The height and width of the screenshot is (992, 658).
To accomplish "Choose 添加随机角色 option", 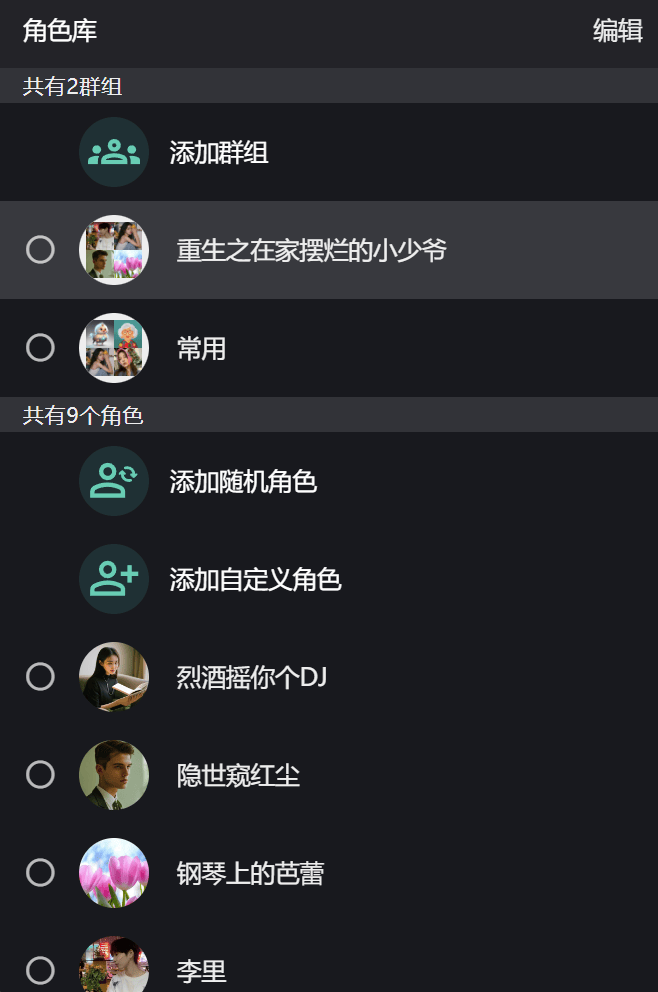I will pyautogui.click(x=243, y=482).
